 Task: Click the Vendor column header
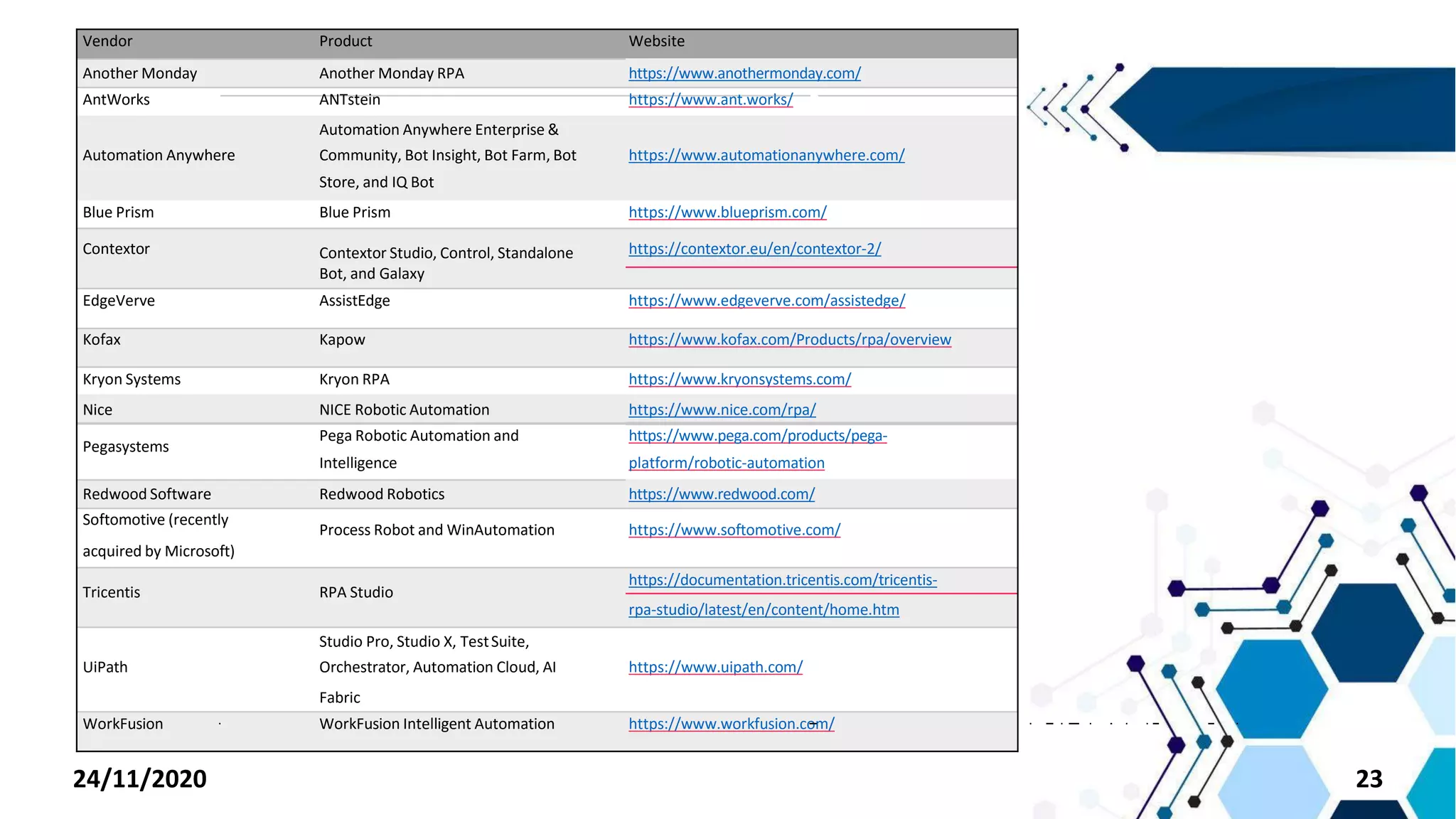click(x=107, y=41)
